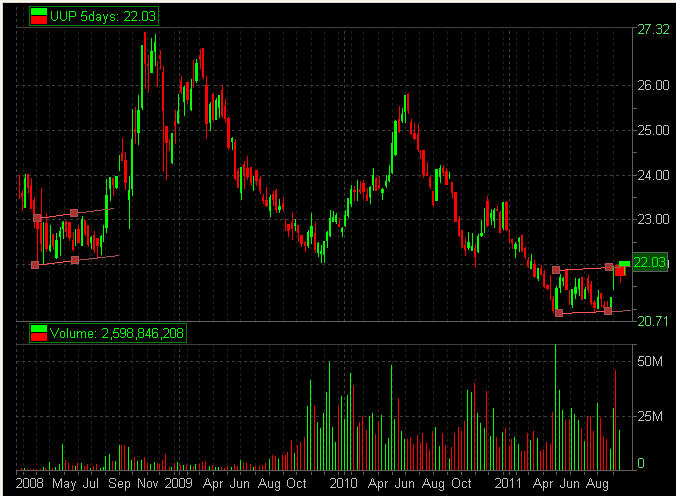Click the green/red swatch beside UUP 5days
Viewport: 676px width, 496px height.
(39, 16)
